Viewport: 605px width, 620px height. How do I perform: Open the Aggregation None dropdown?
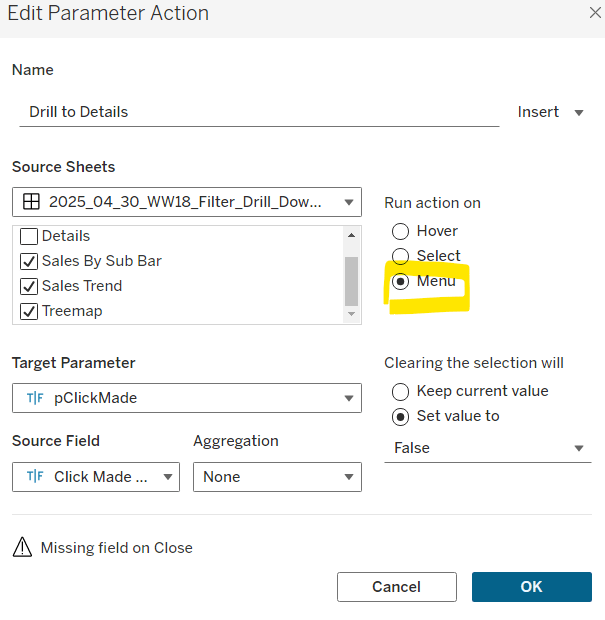[348, 477]
